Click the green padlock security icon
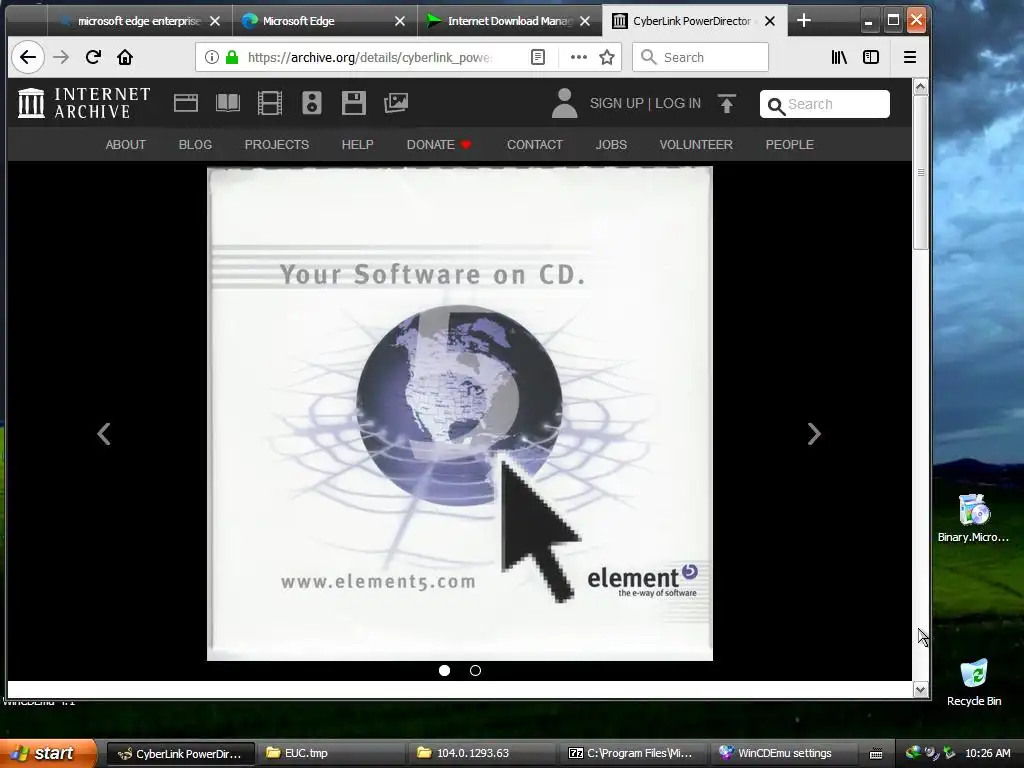 pyautogui.click(x=231, y=57)
